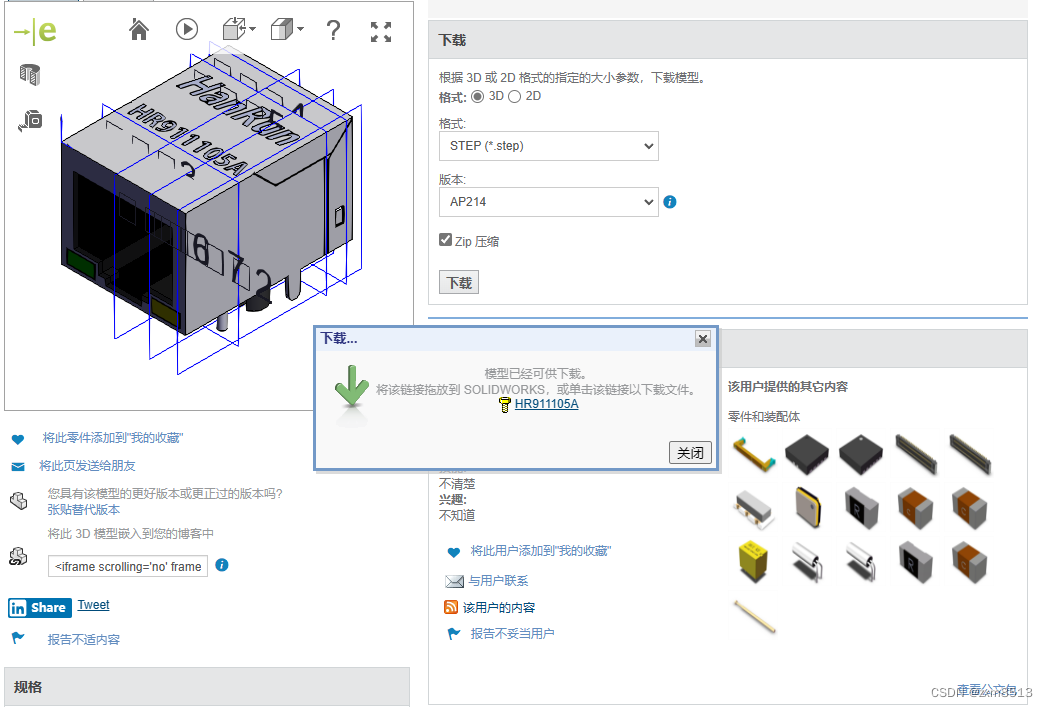Send this page to a friend
This screenshot has width=1048, height=707.
tap(87, 466)
